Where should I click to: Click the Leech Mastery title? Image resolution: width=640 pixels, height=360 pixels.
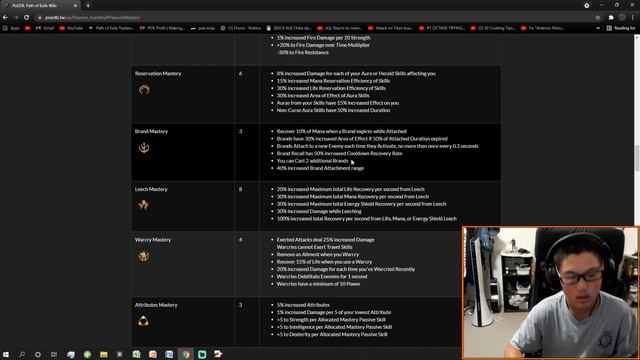click(151, 189)
